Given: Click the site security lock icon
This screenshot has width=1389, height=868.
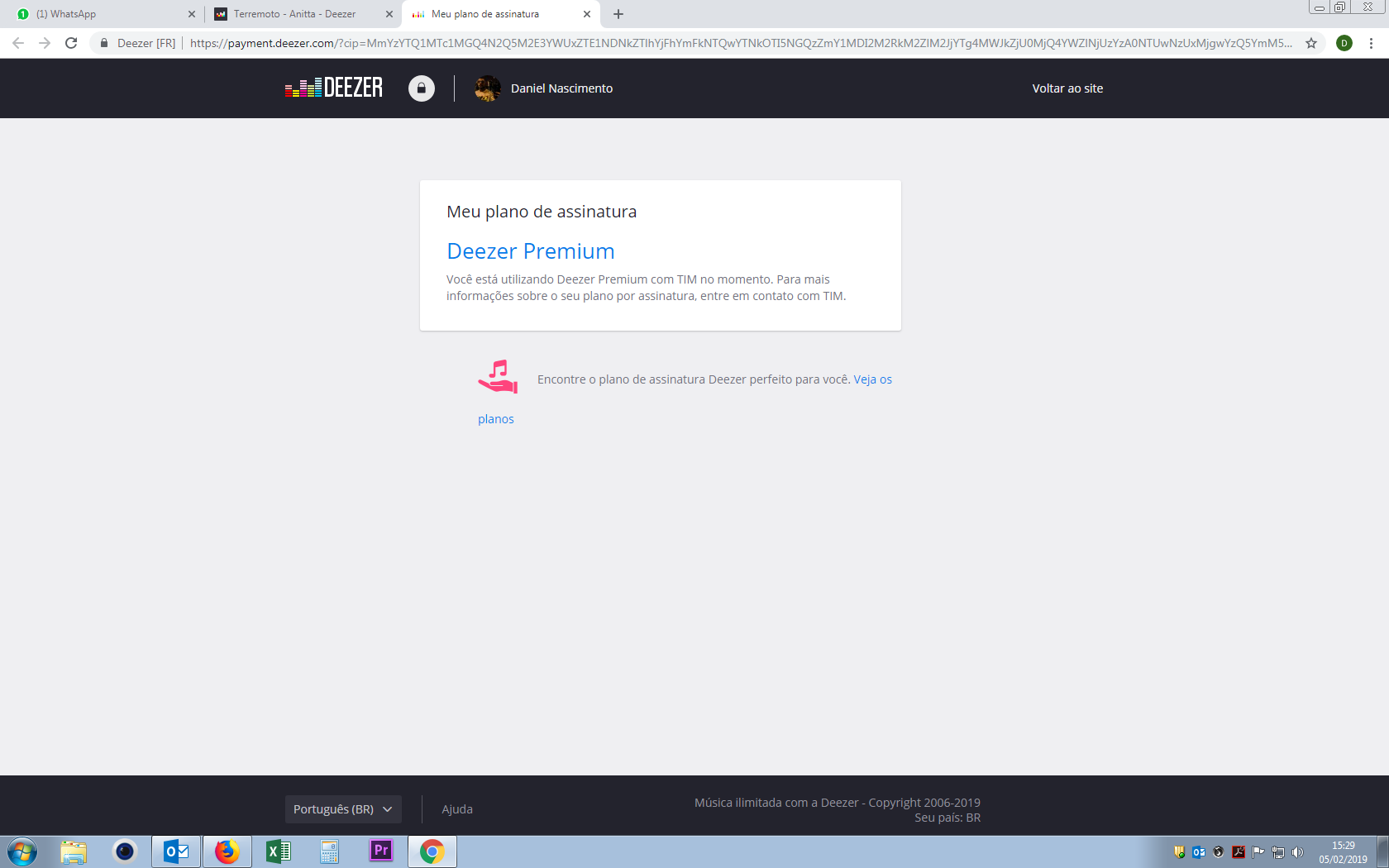Looking at the screenshot, I should (104, 43).
